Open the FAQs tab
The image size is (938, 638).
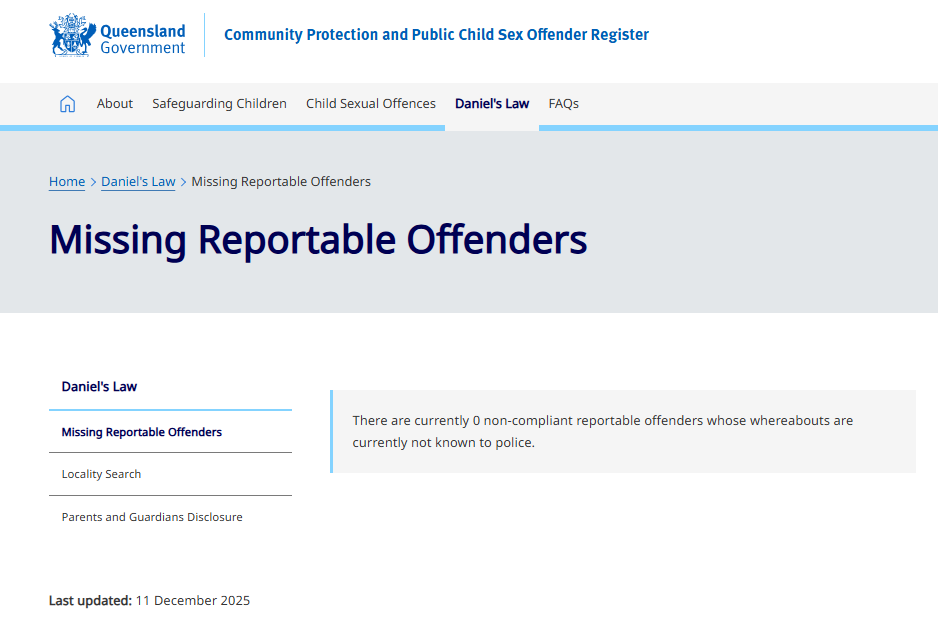click(563, 103)
